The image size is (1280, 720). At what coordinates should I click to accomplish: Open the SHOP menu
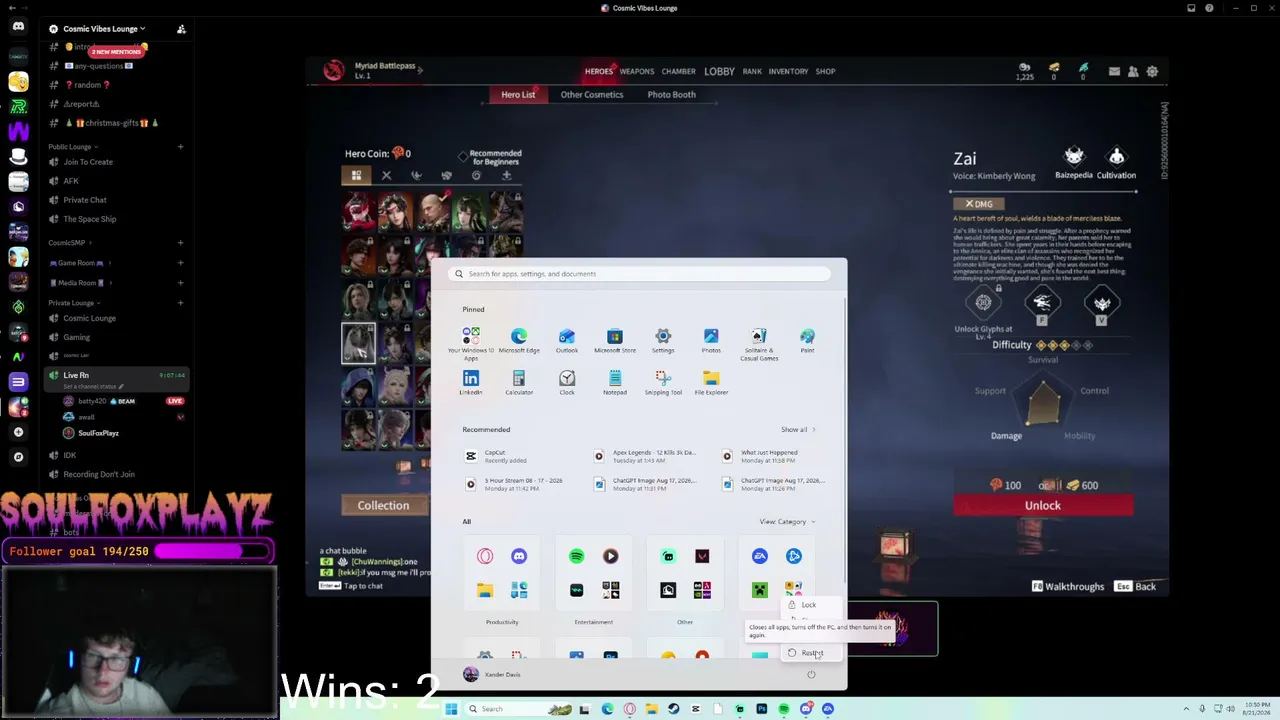point(825,72)
